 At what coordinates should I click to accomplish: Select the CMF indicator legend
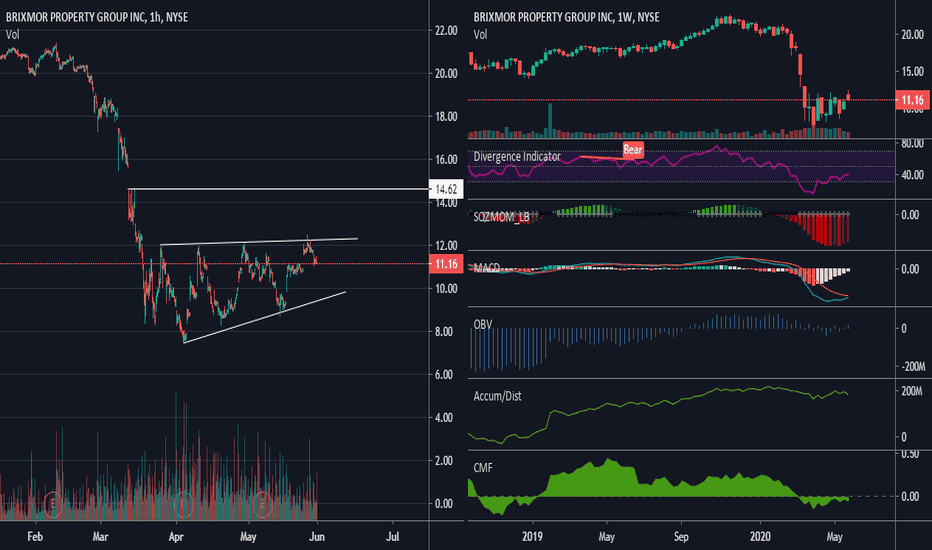click(483, 468)
